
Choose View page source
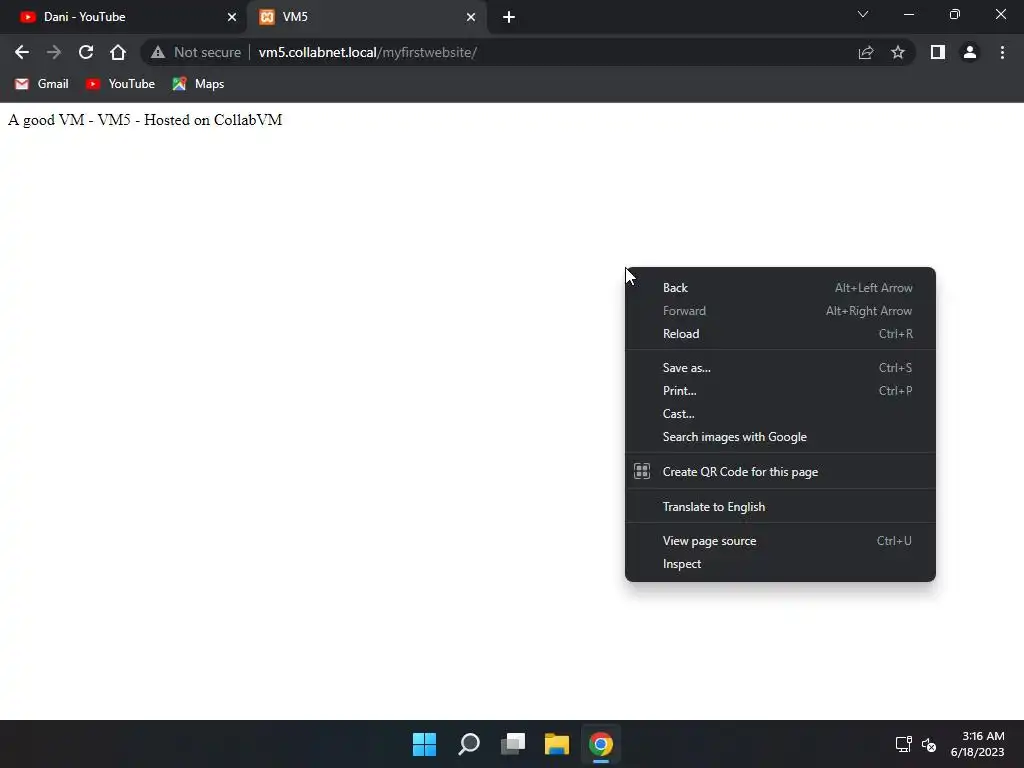point(780,541)
